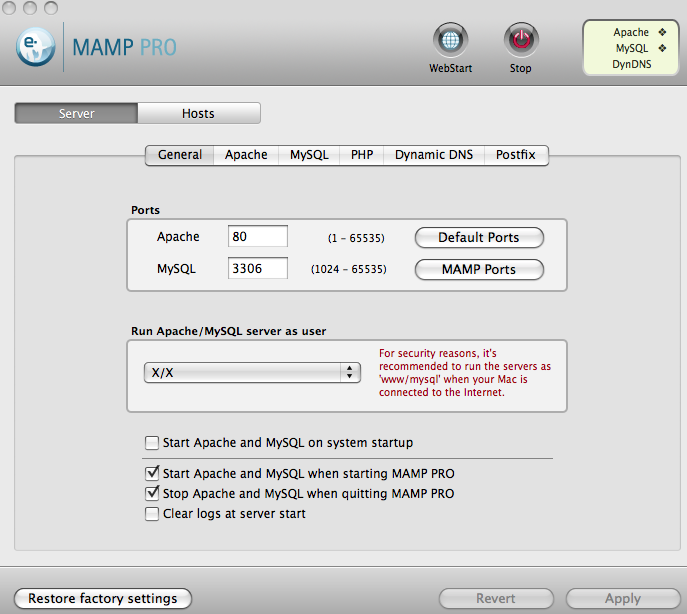
Task: Enable Start Apache and MySQL on system startup
Action: pos(152,443)
